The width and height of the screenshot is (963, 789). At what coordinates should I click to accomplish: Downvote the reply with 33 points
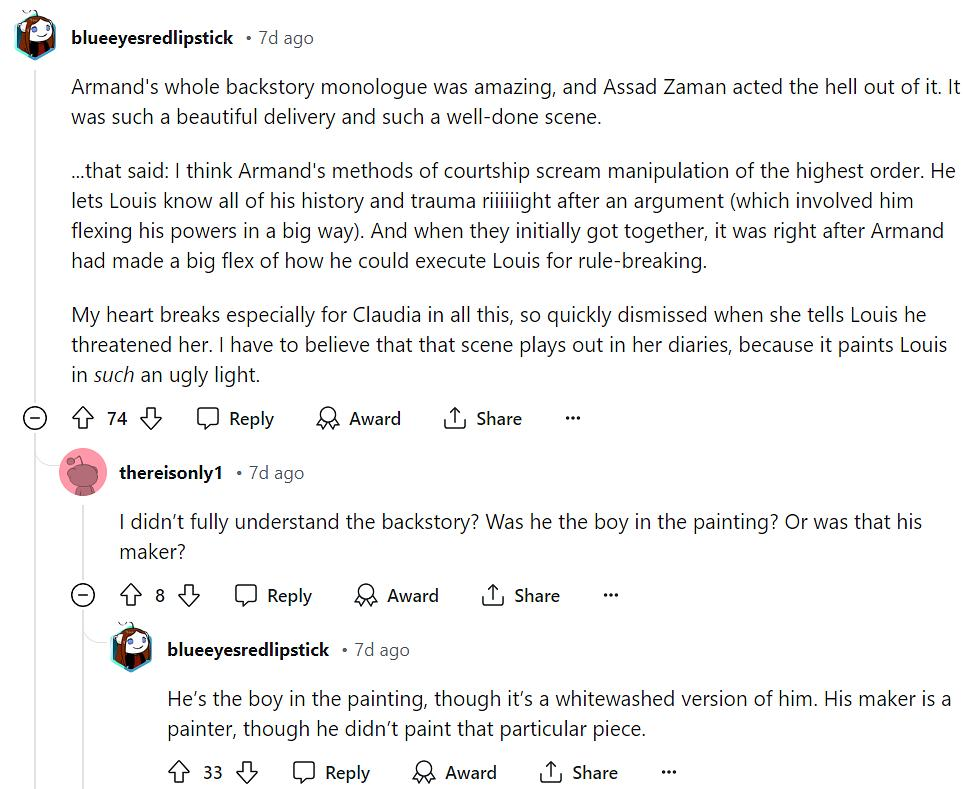246,773
